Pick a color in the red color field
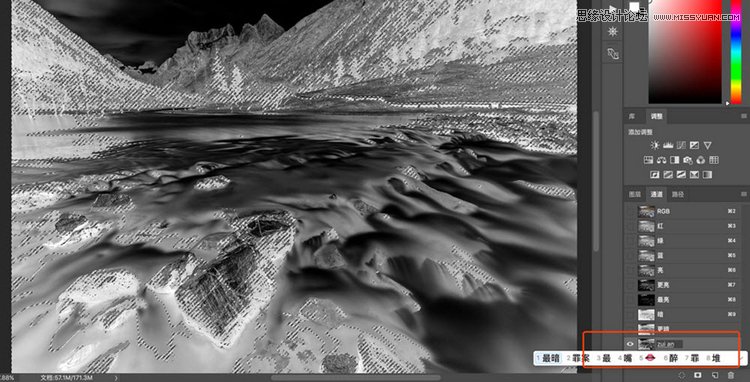 [685, 52]
